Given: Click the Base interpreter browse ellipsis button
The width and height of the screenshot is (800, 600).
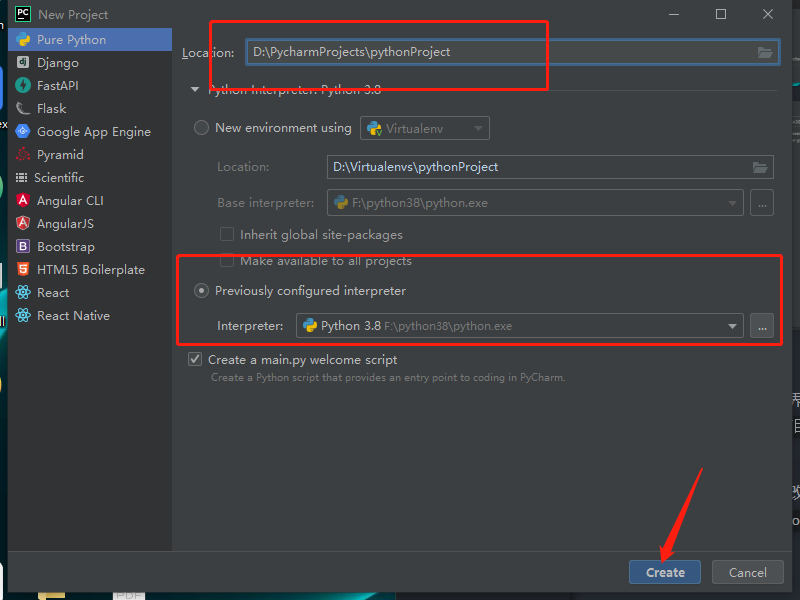Looking at the screenshot, I should click(762, 203).
